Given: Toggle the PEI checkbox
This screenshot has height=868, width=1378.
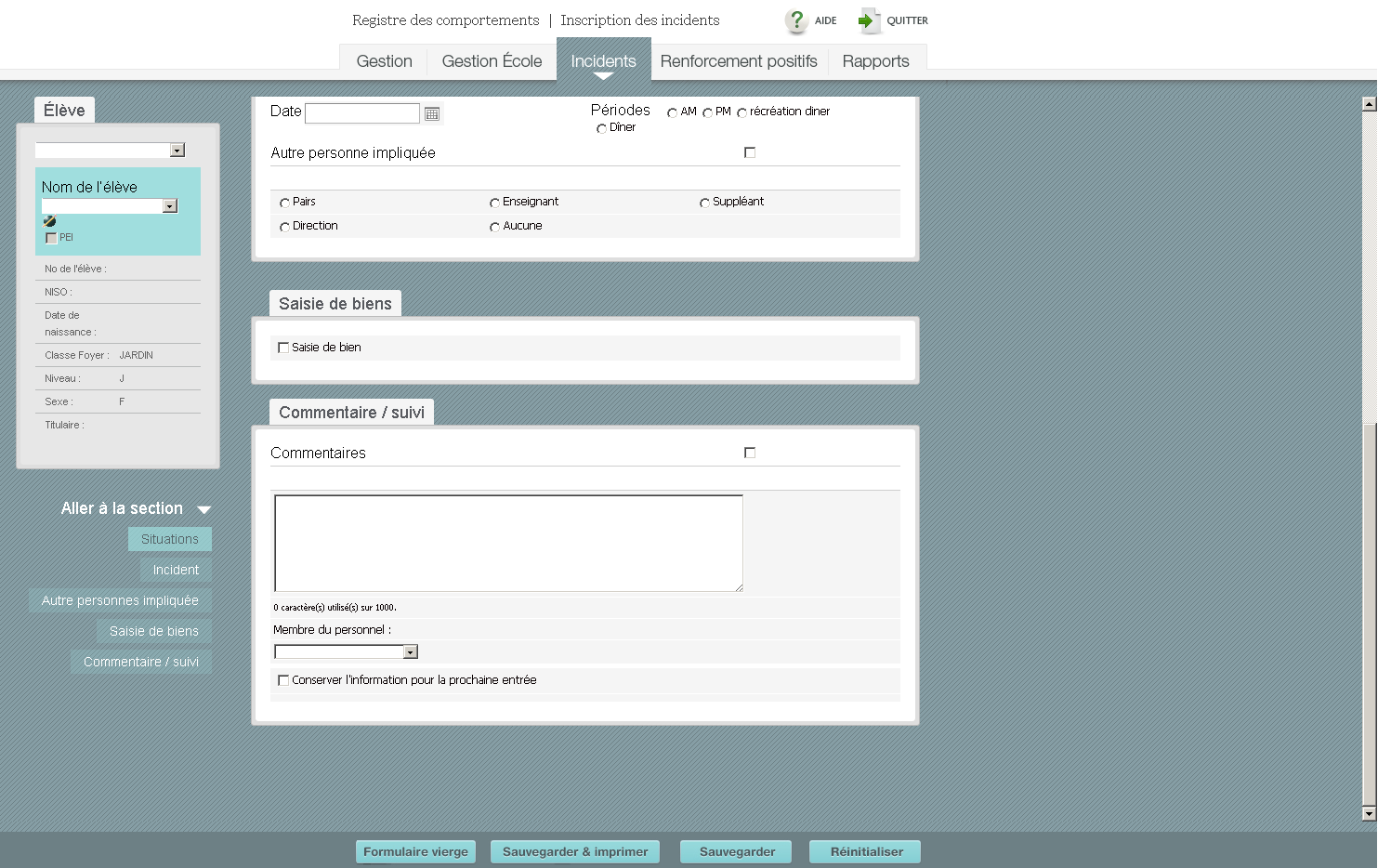Looking at the screenshot, I should [x=51, y=238].
